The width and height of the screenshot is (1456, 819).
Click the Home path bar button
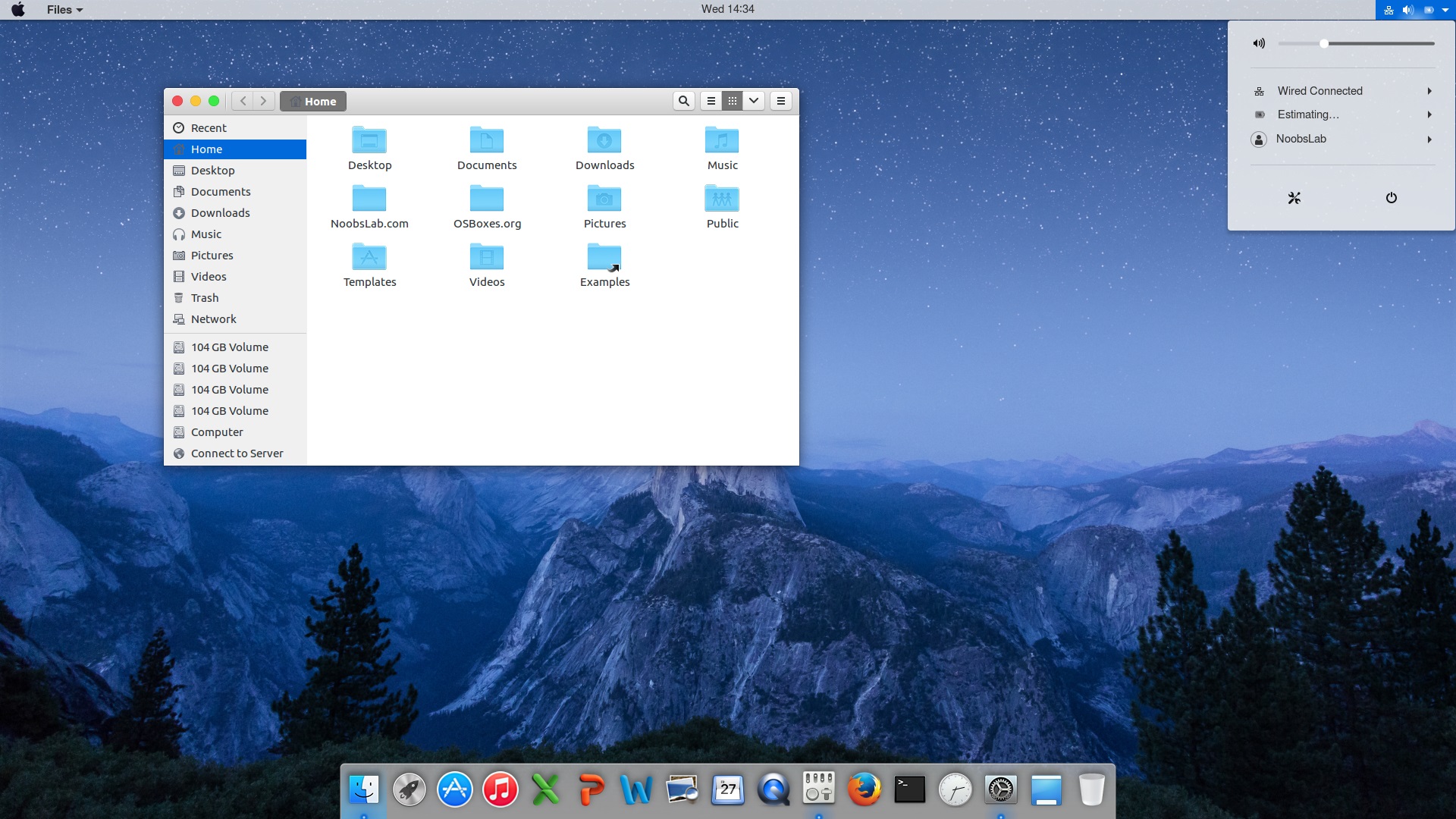coord(313,102)
